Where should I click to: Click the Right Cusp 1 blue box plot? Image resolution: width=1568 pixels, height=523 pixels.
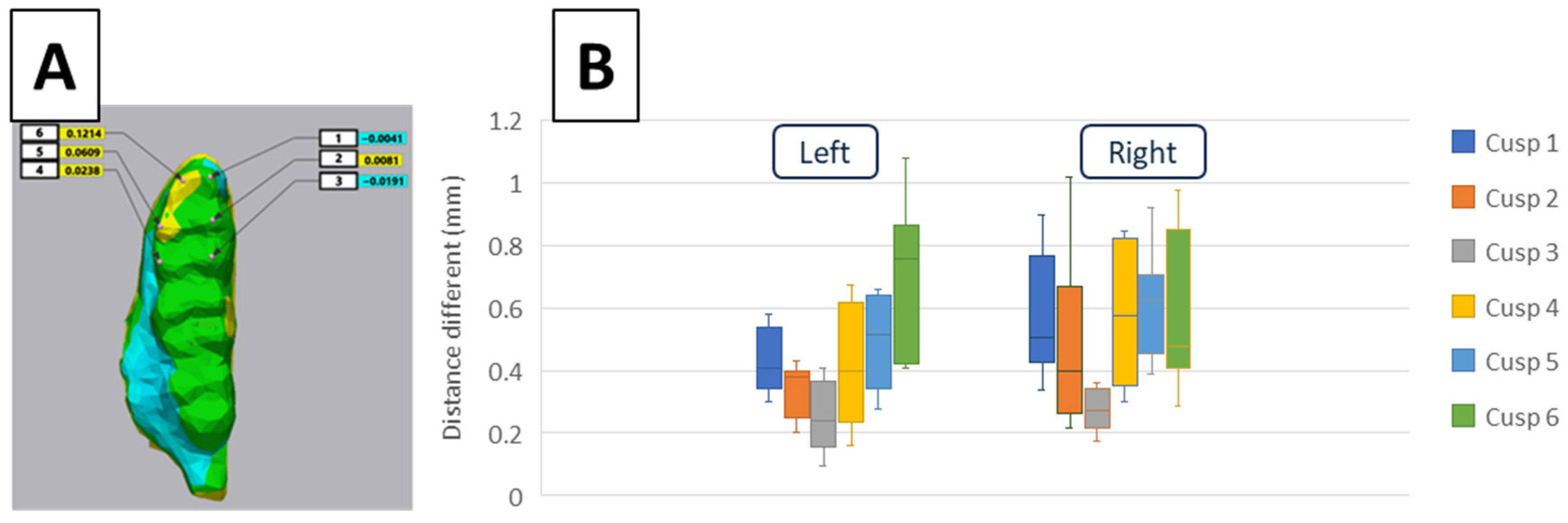[x=1041, y=309]
